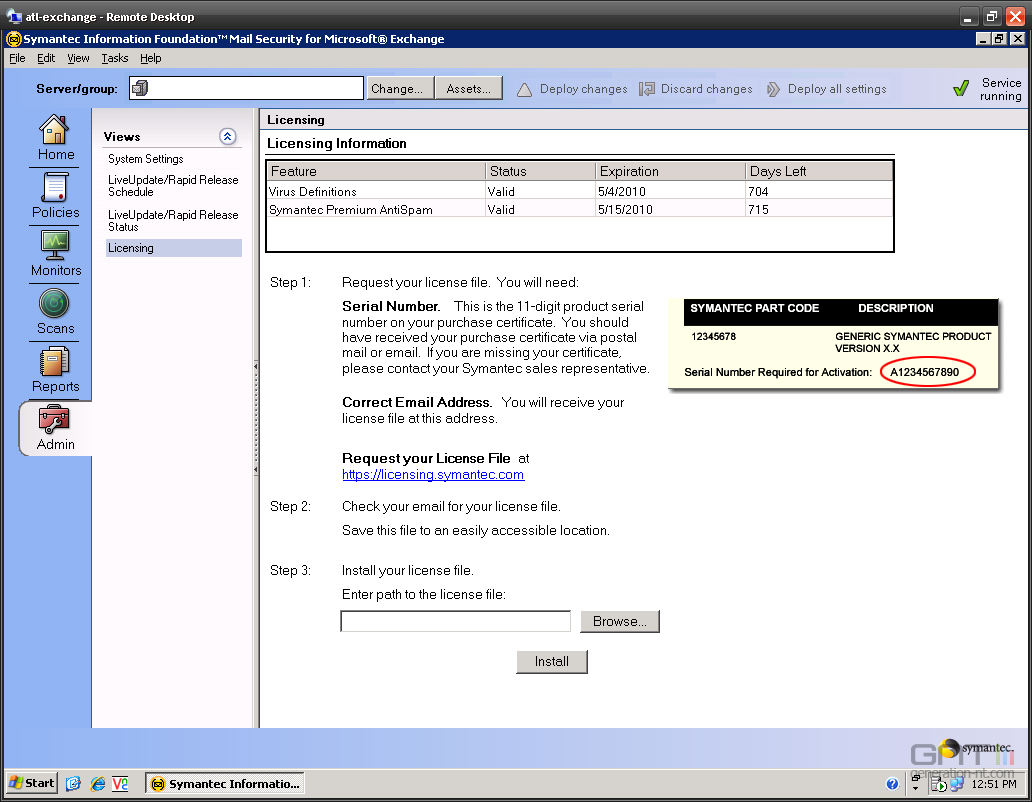
Task: Open the Scans section icon
Action: pyautogui.click(x=54, y=303)
